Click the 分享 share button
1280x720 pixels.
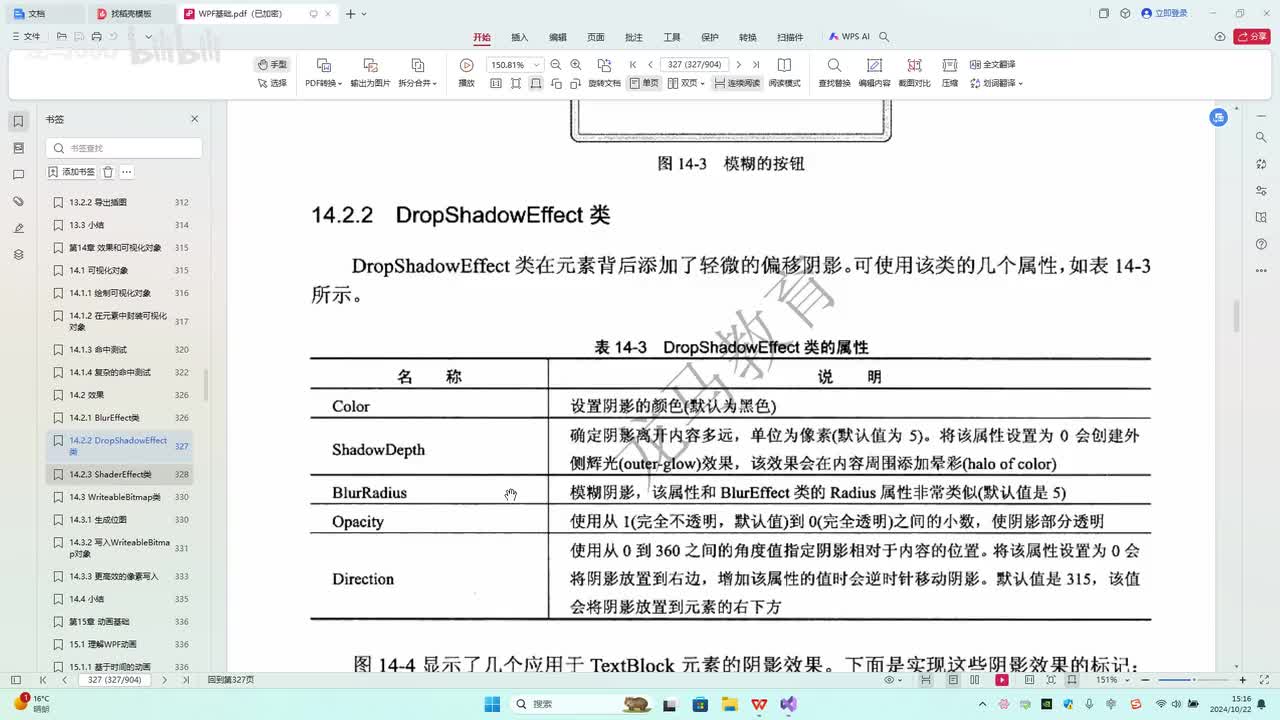[1252, 37]
